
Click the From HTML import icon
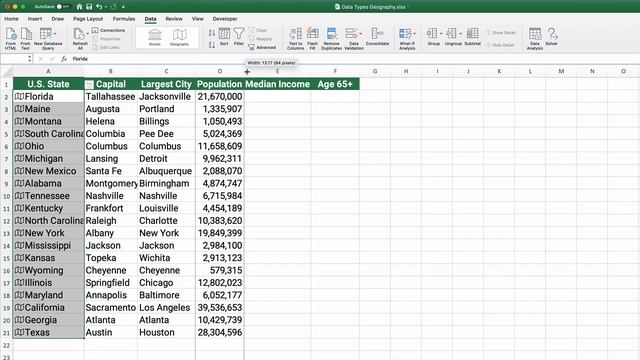point(11,38)
